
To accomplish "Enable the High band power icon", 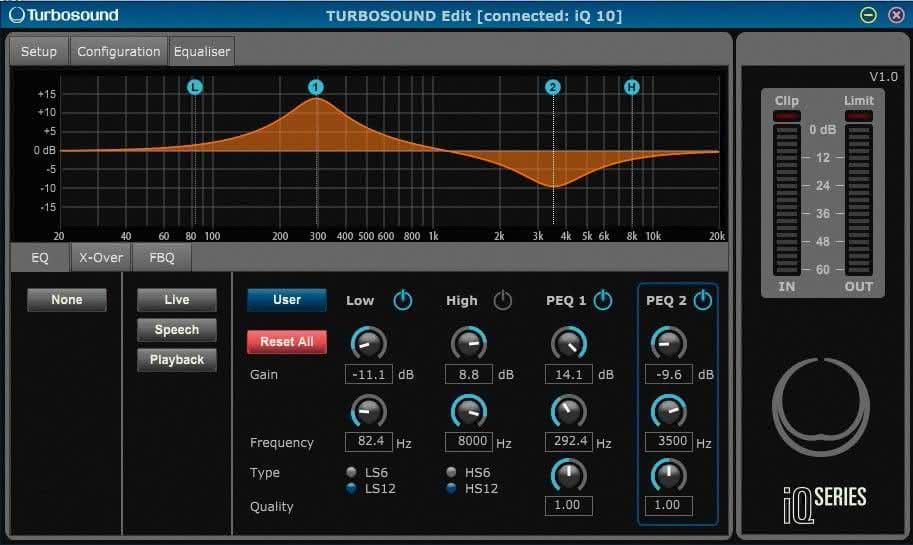I will pos(502,300).
